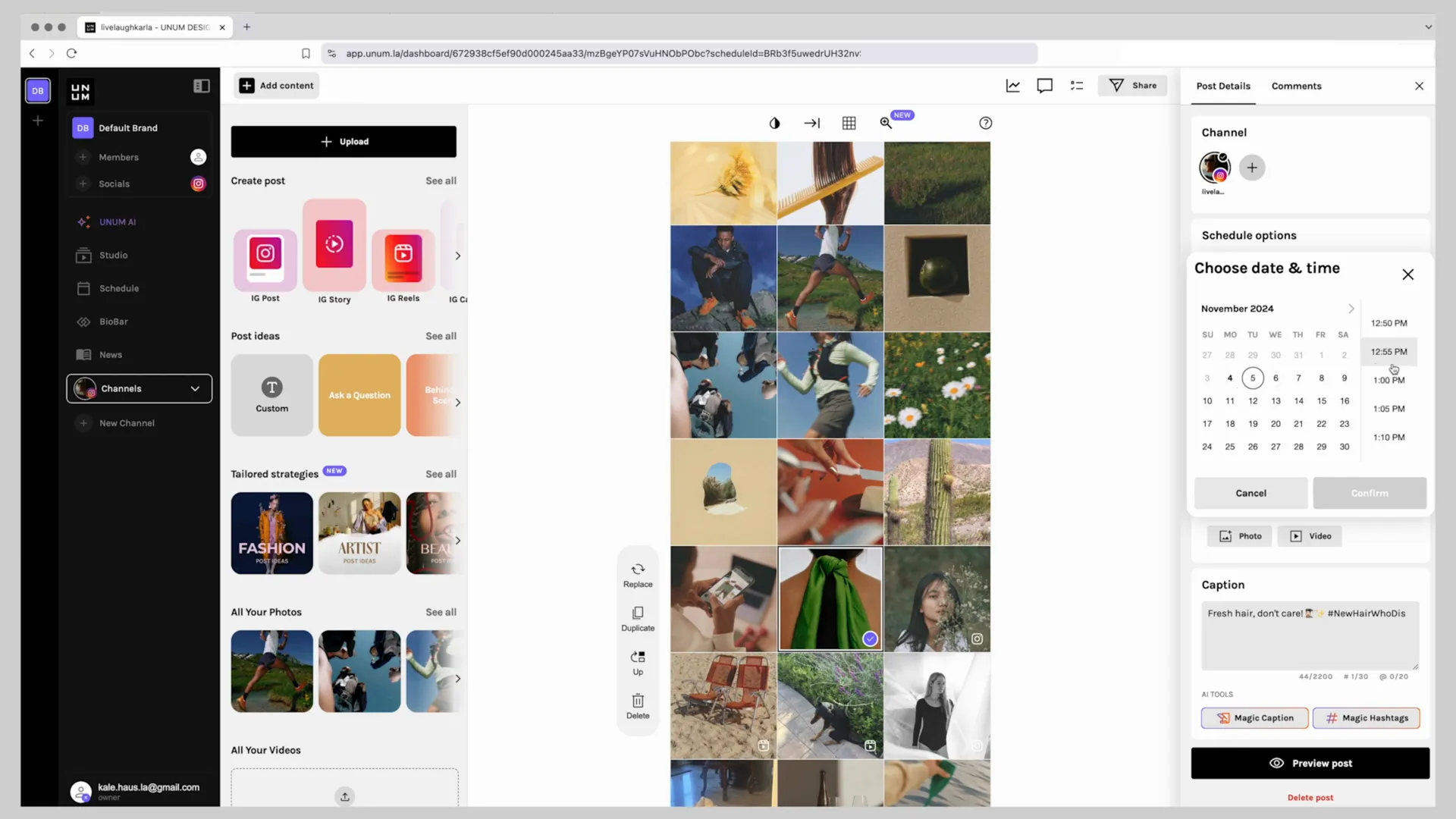Switch to the Comments tab
The image size is (1456, 819).
pyautogui.click(x=1297, y=85)
